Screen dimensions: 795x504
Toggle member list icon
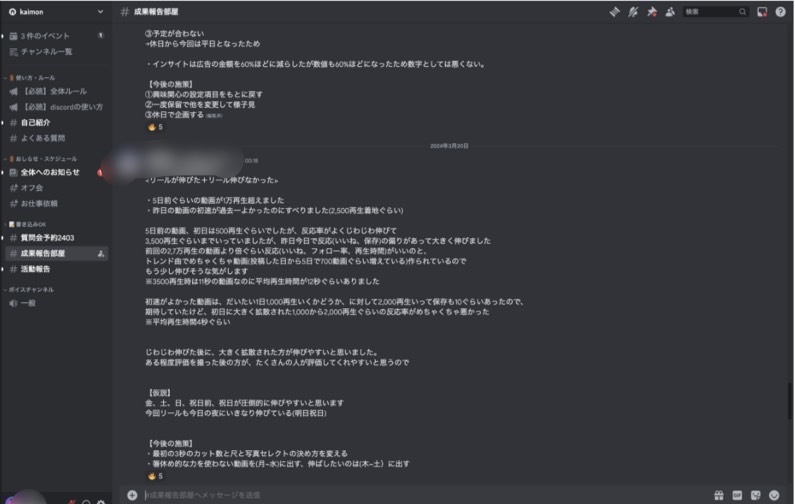click(x=670, y=12)
